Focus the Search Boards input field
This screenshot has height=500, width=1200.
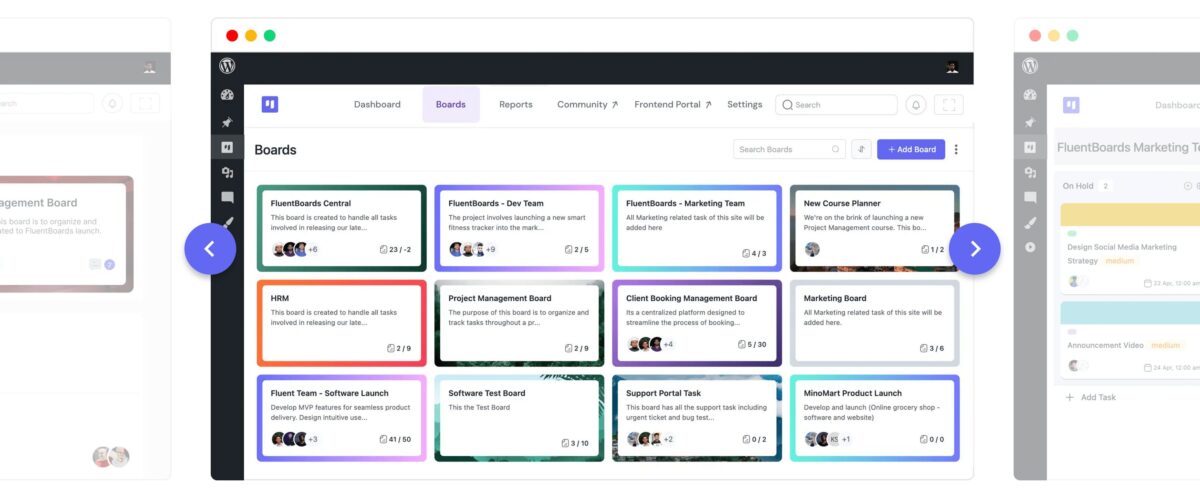783,149
